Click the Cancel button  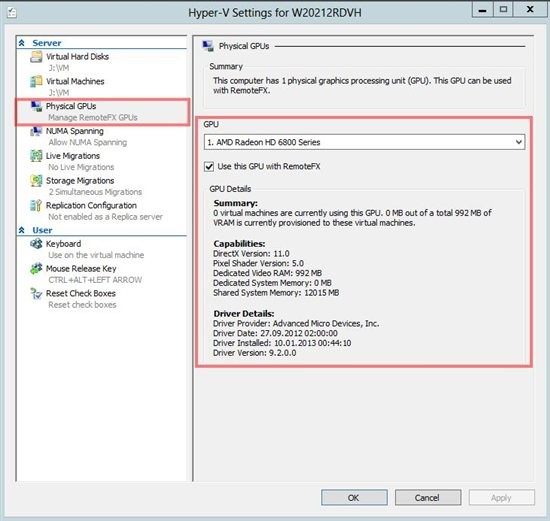pyautogui.click(x=428, y=497)
